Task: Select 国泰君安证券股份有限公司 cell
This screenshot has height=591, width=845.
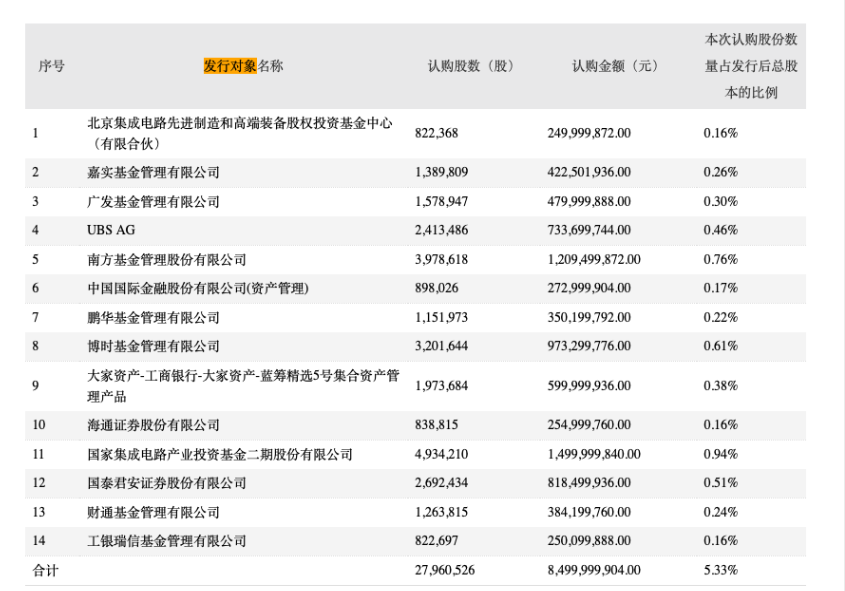Action: (x=167, y=483)
